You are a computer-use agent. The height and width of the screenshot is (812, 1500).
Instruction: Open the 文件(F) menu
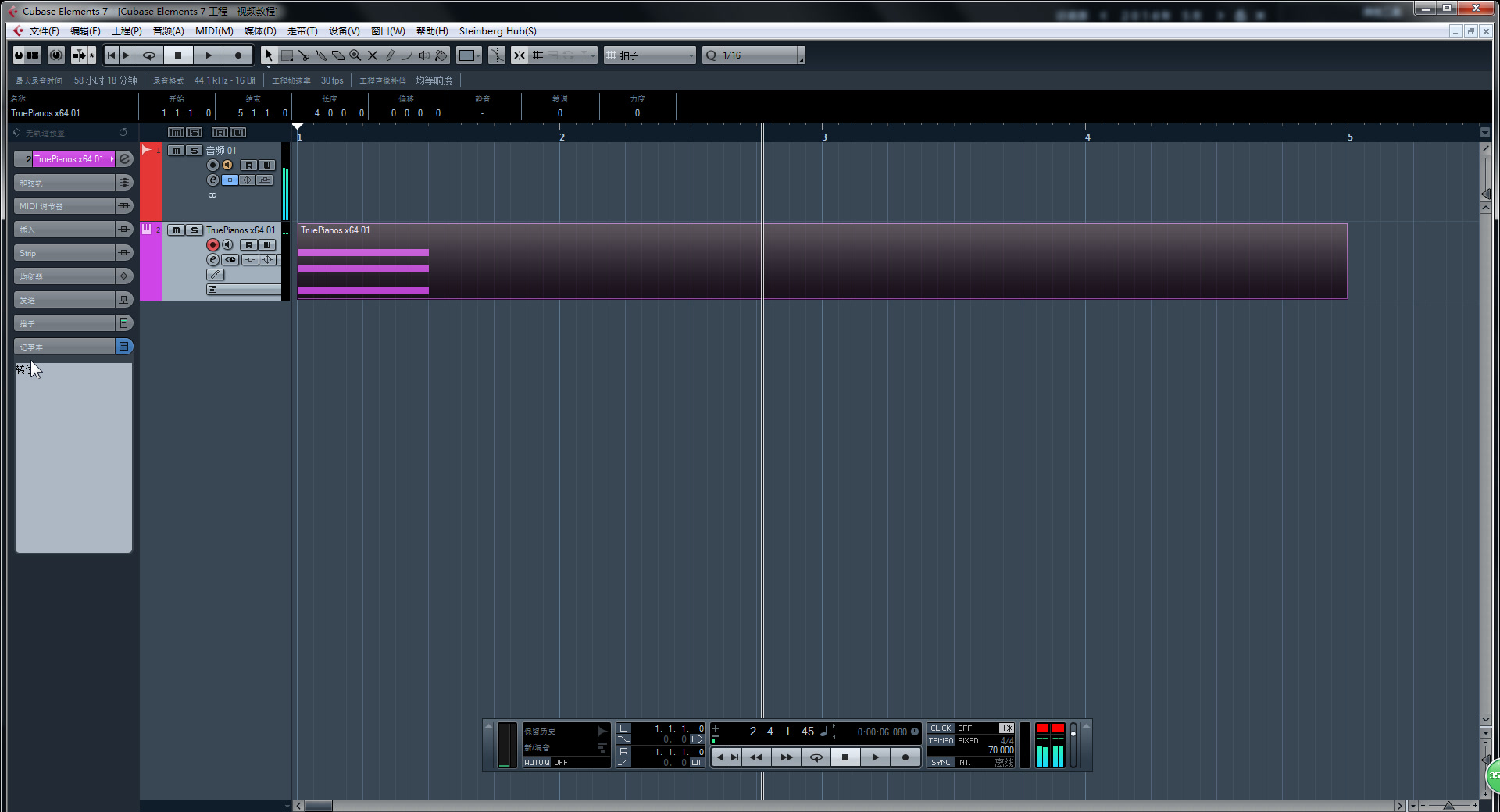[x=44, y=31]
